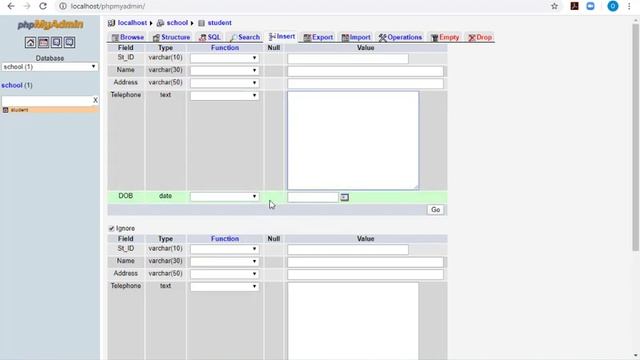Toggle the Ignore checkbox
This screenshot has width=640, height=360.
click(111, 229)
